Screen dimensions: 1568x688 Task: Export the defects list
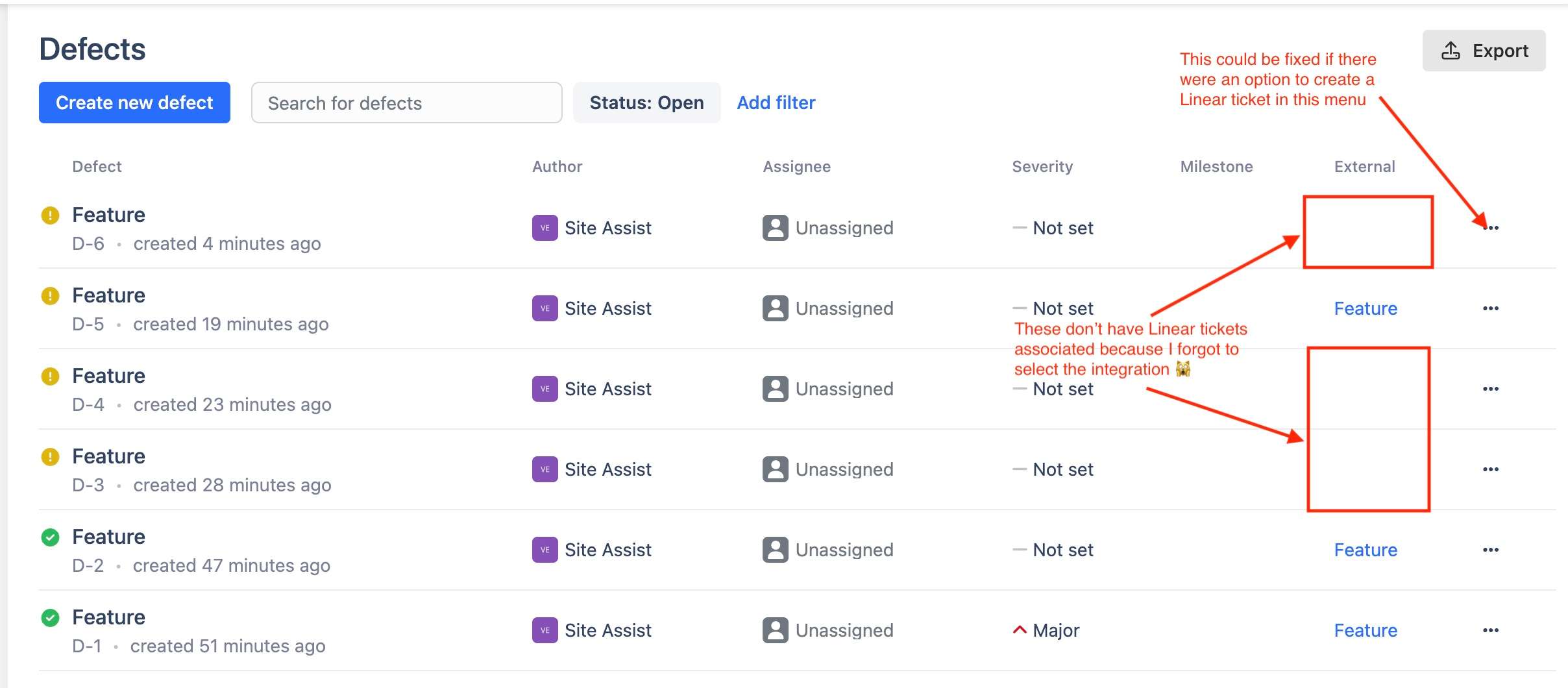tap(1484, 51)
